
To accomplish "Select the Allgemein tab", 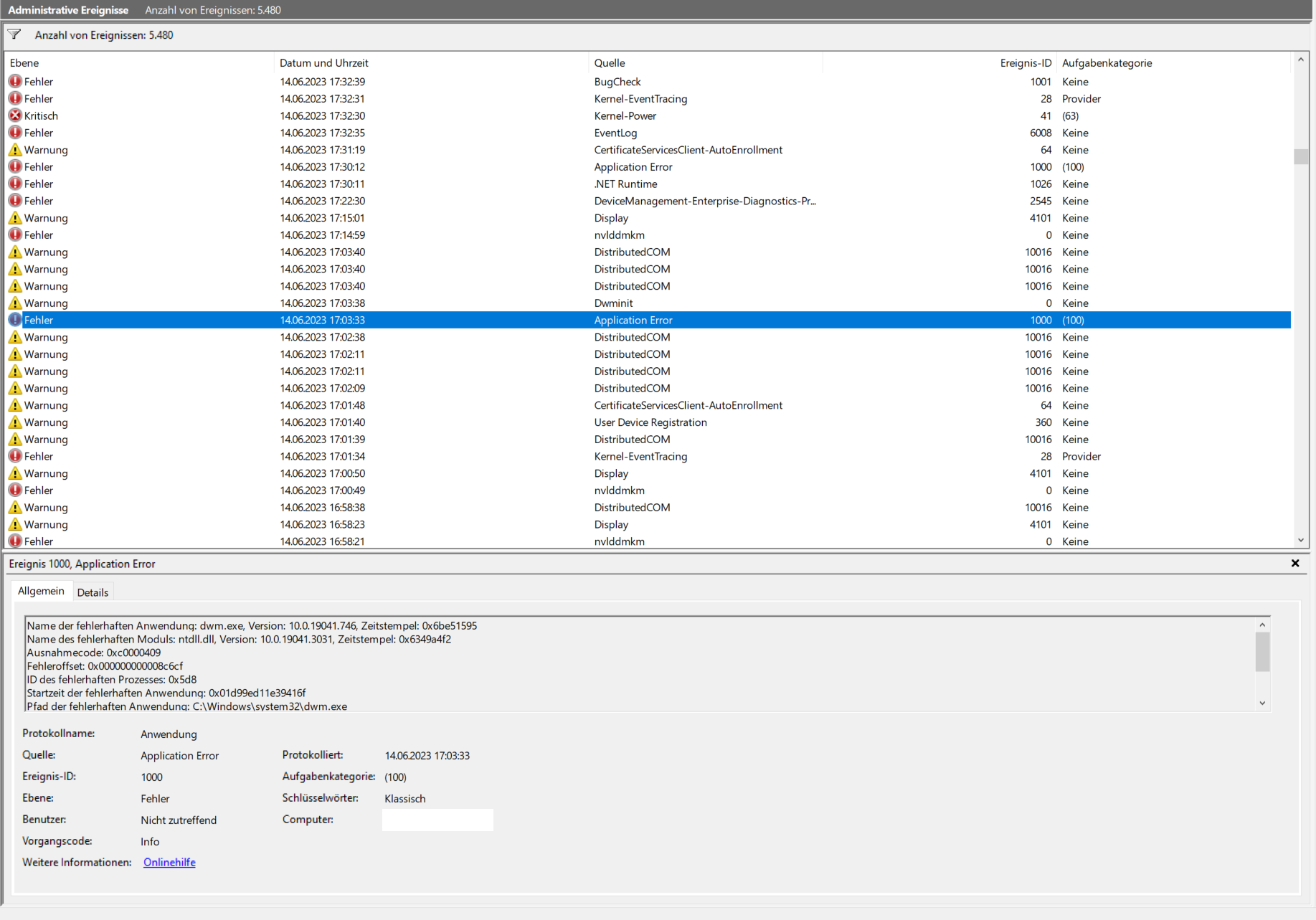I will click(41, 591).
